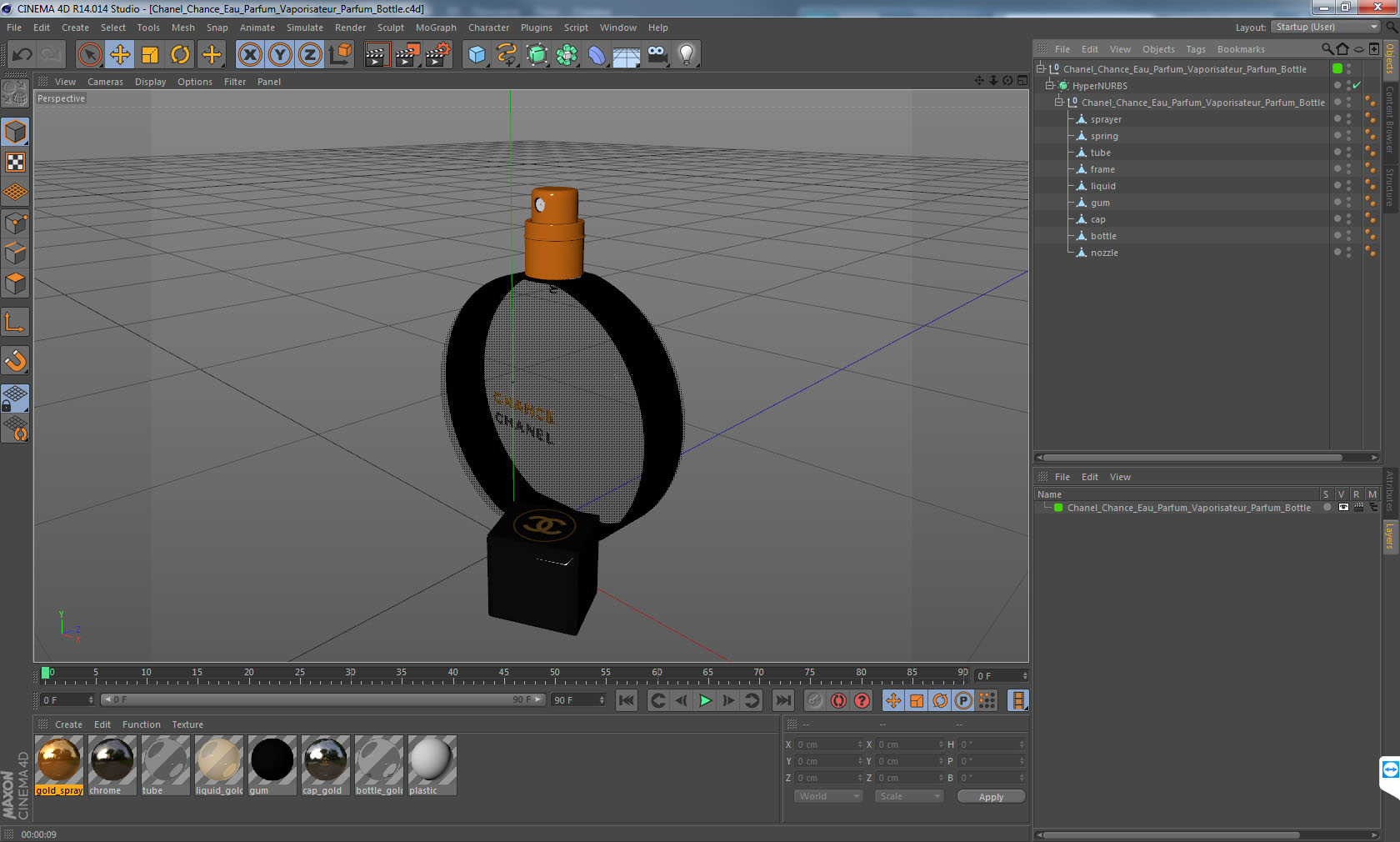Play the animation forward
1400x842 pixels.
[x=705, y=700]
